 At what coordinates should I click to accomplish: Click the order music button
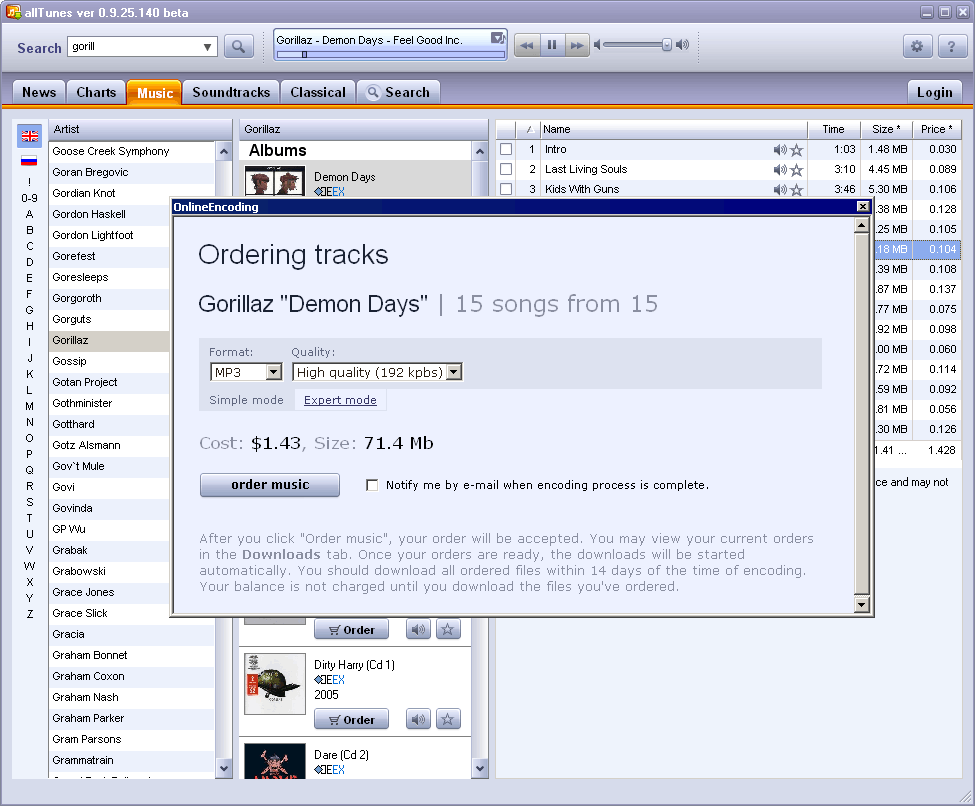click(270, 485)
